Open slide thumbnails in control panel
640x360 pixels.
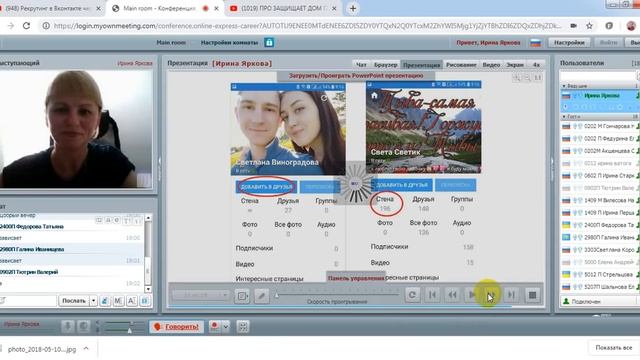(x=242, y=295)
